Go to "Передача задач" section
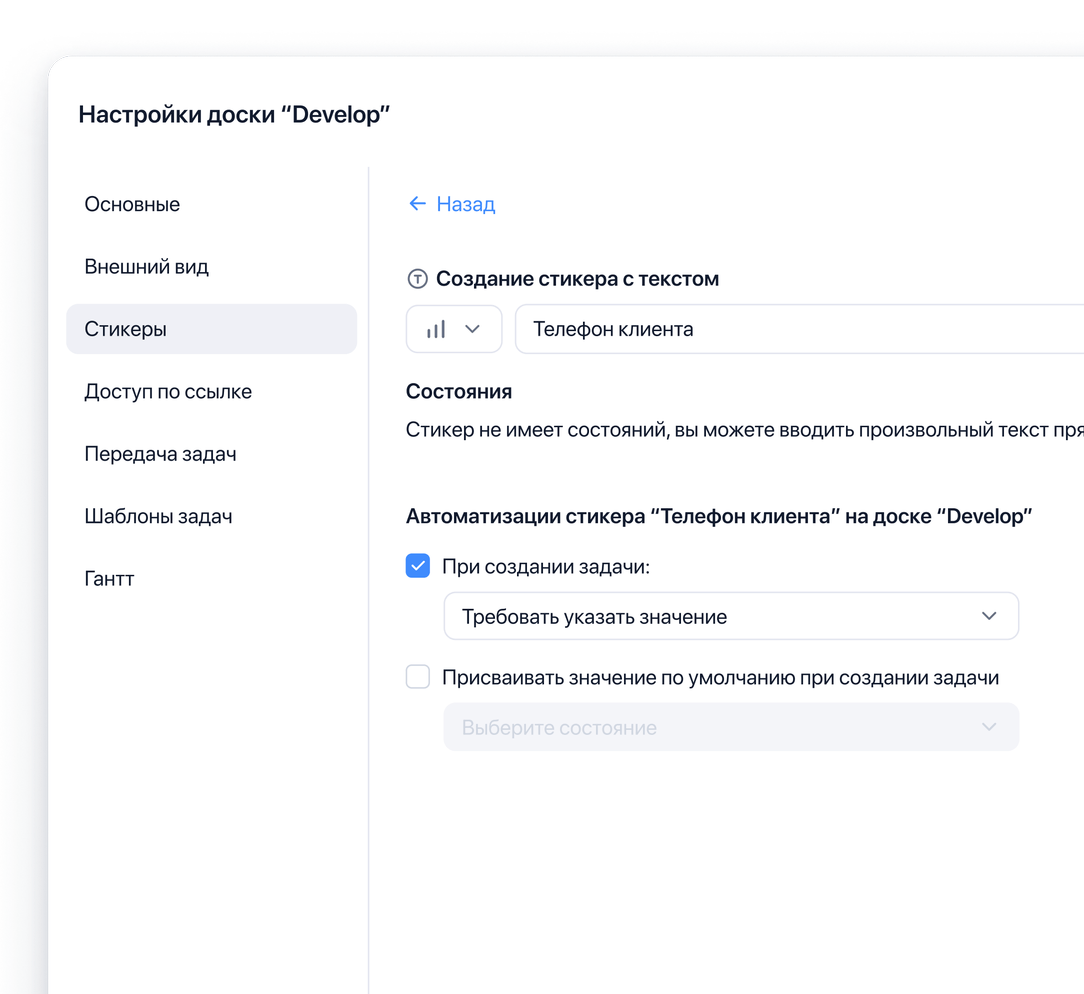Viewport: 1084px width, 994px height. click(160, 453)
